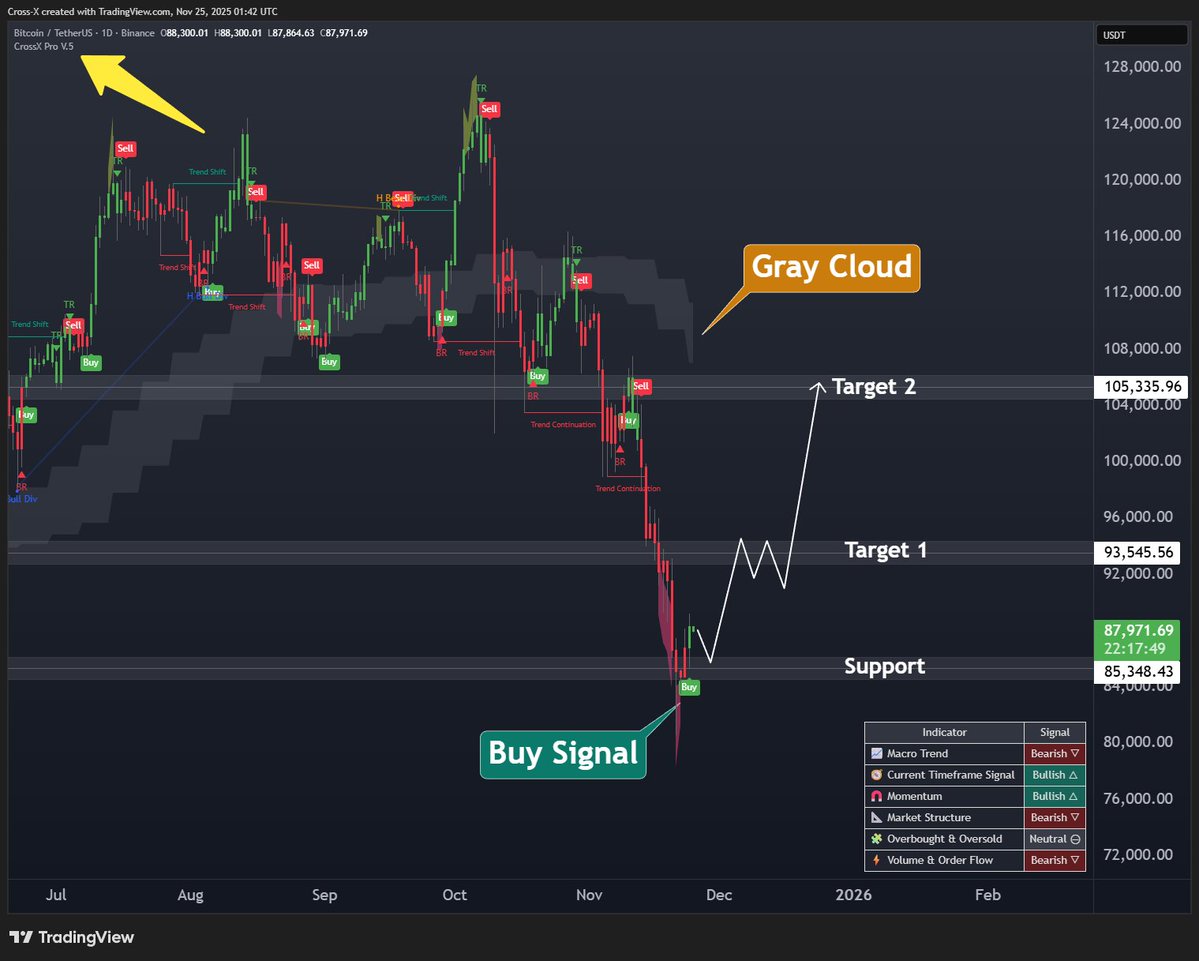The width and height of the screenshot is (1199, 961).
Task: Click the 'Volume & Order Flow' label
Action: click(940, 861)
